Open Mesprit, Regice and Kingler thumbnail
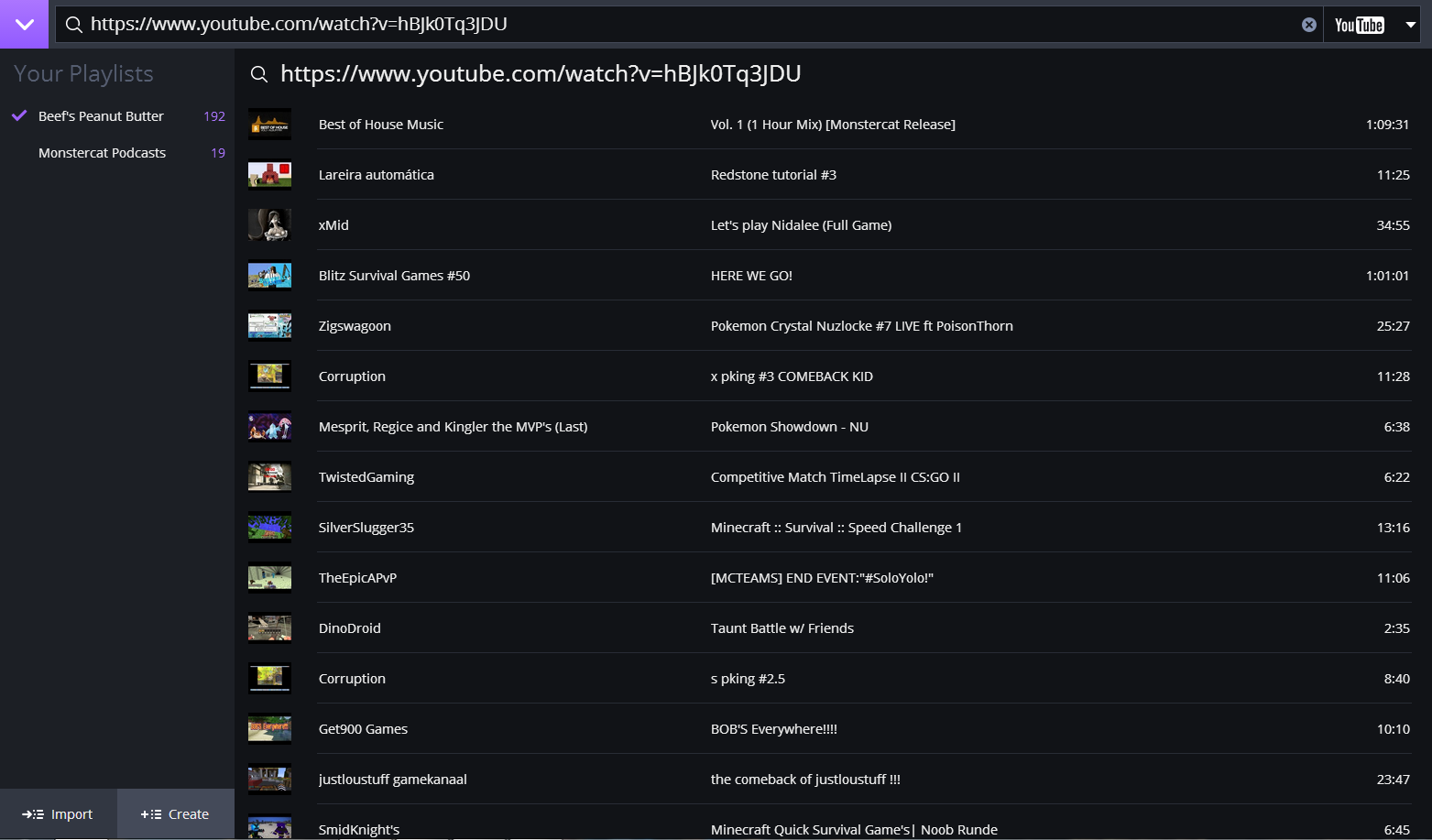This screenshot has height=840, width=1432. [269, 427]
